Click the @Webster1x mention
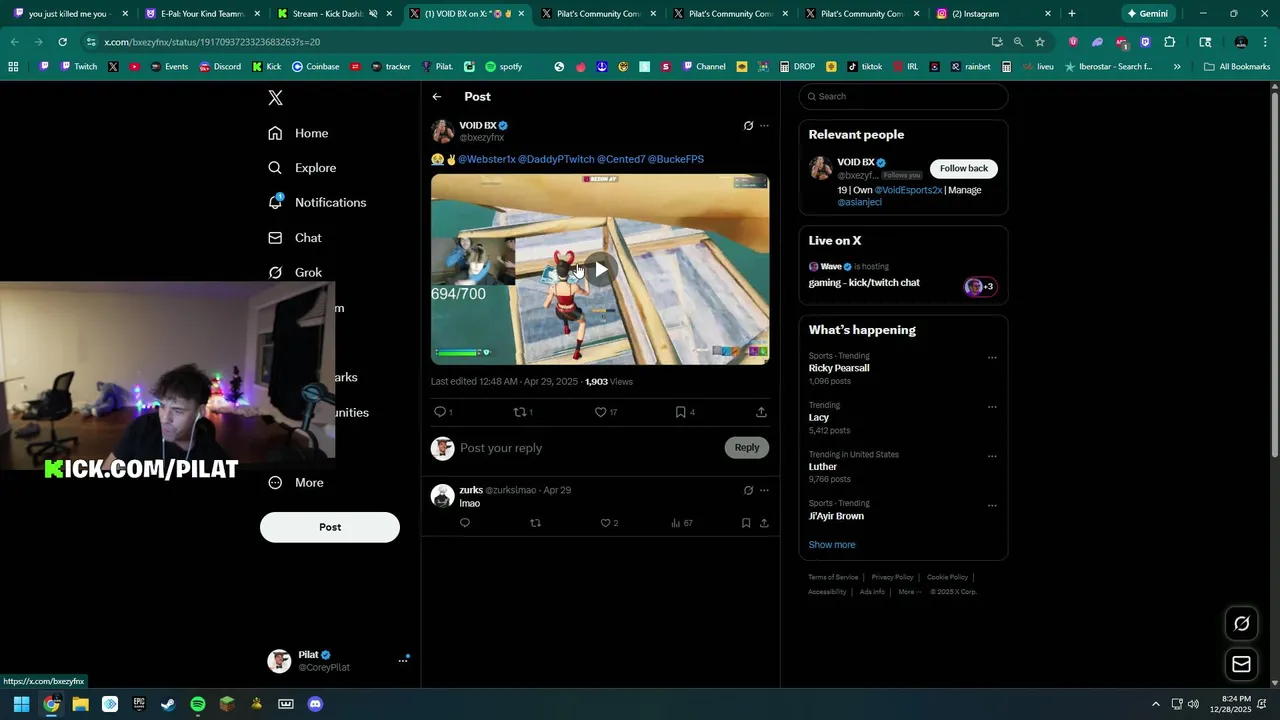Viewport: 1280px width, 720px height. (487, 159)
